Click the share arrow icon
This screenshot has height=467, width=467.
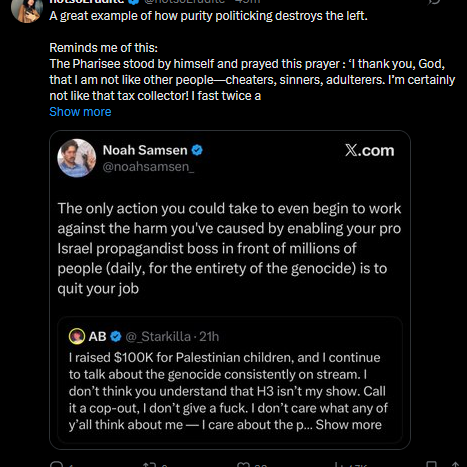[455, 465]
